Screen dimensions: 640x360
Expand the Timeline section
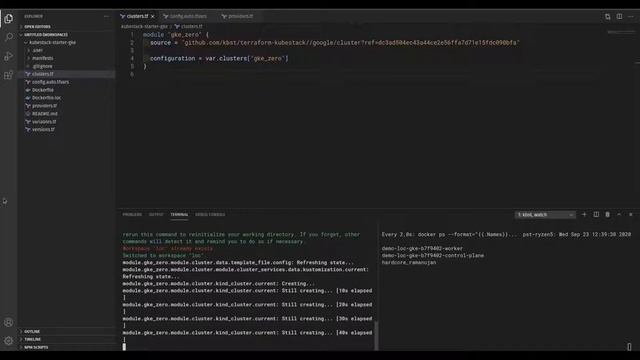pyautogui.click(x=67, y=339)
